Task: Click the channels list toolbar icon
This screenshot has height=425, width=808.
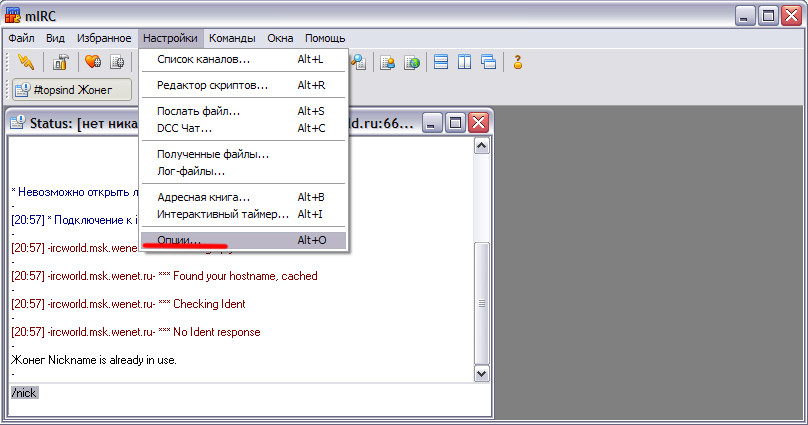Action: coord(117,62)
